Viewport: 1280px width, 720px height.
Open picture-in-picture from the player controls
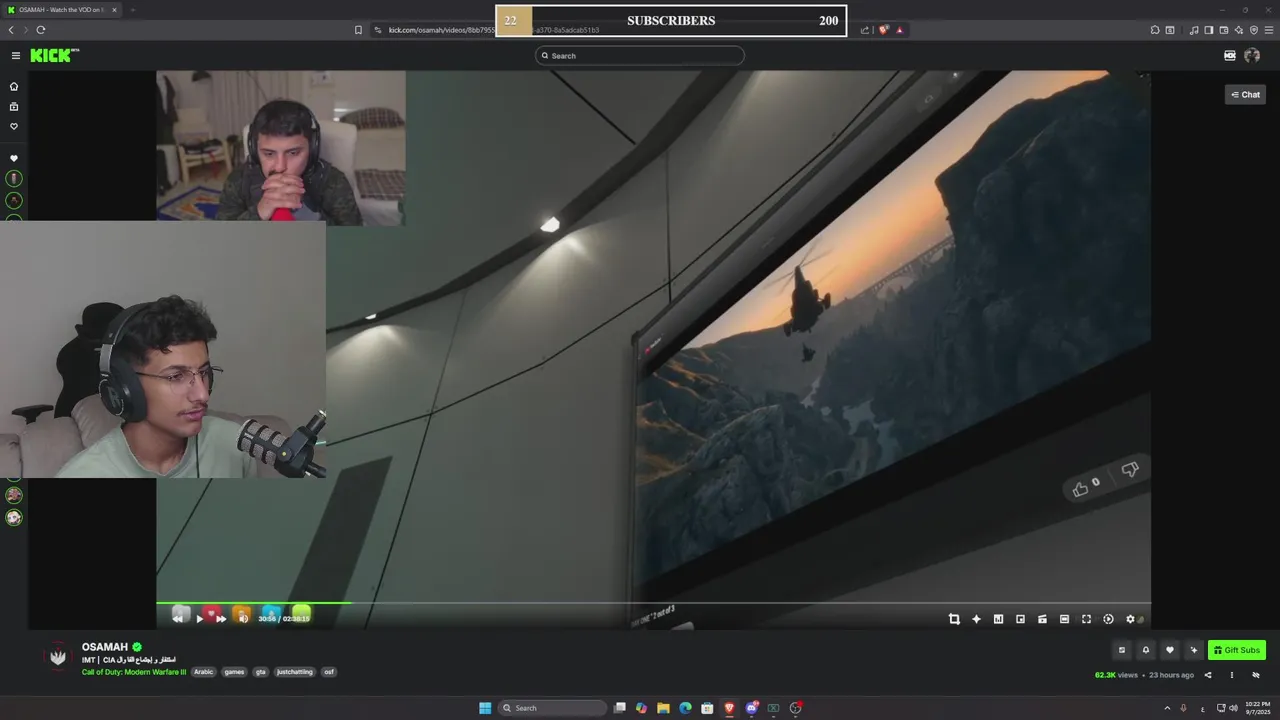[1020, 619]
